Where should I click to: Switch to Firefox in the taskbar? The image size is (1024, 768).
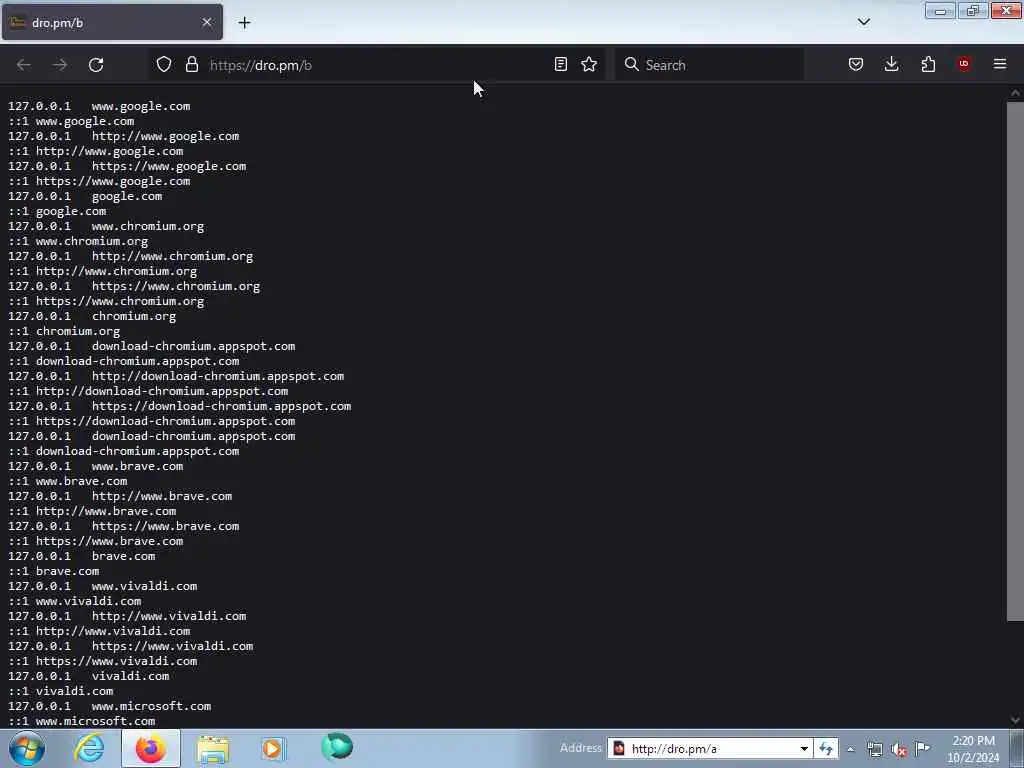(151, 748)
